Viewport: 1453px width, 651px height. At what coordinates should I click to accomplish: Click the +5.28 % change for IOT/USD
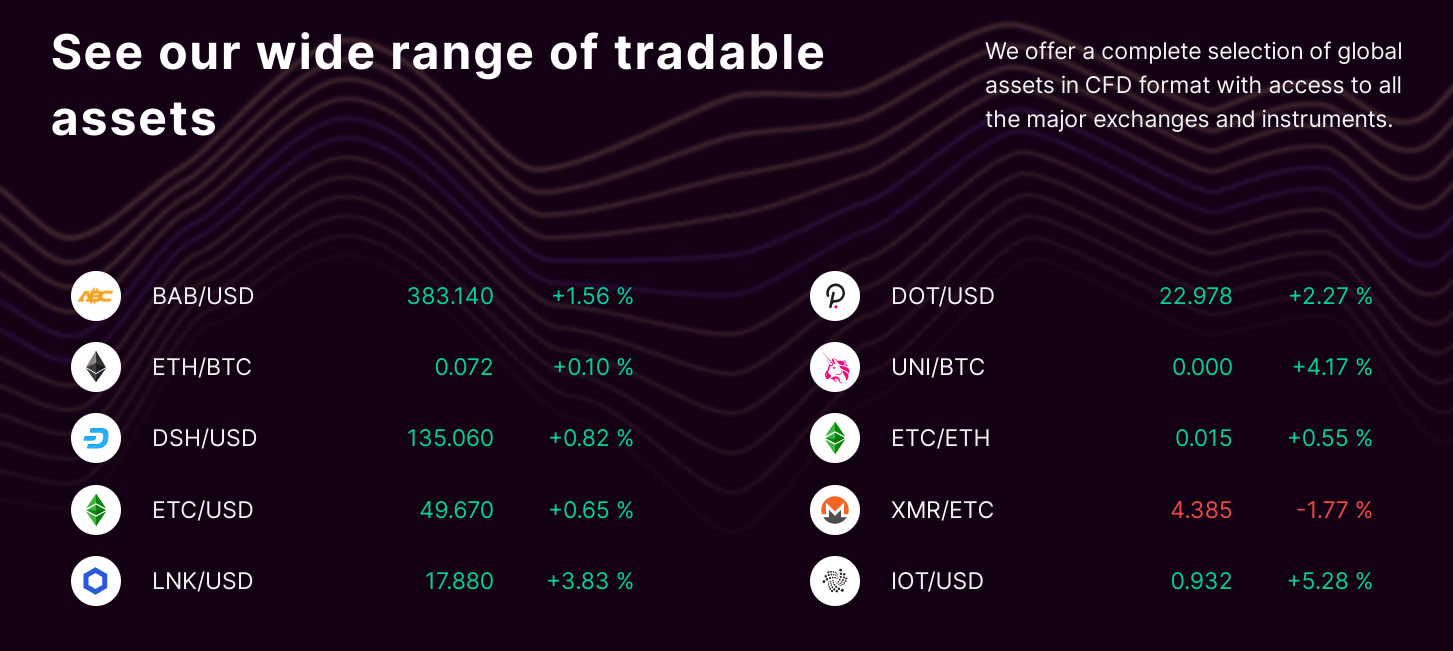click(x=1330, y=581)
